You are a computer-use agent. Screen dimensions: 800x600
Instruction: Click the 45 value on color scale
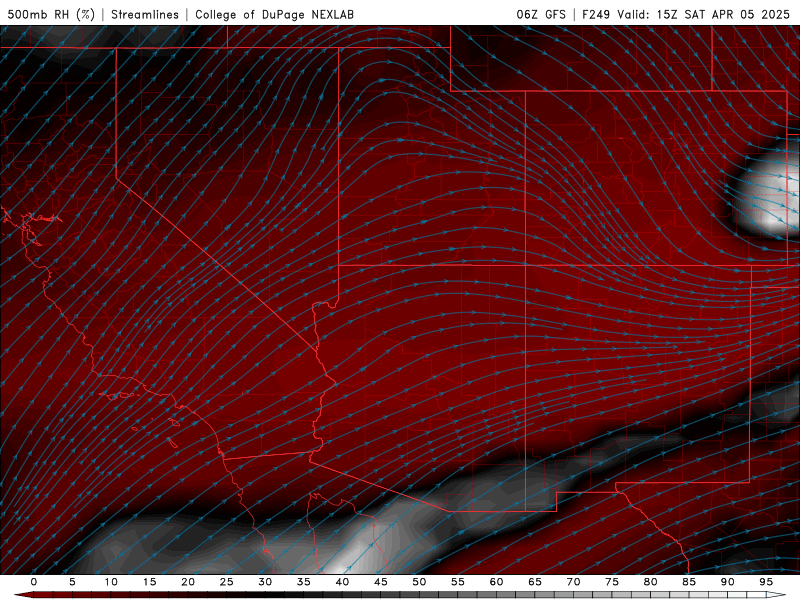coord(381,582)
